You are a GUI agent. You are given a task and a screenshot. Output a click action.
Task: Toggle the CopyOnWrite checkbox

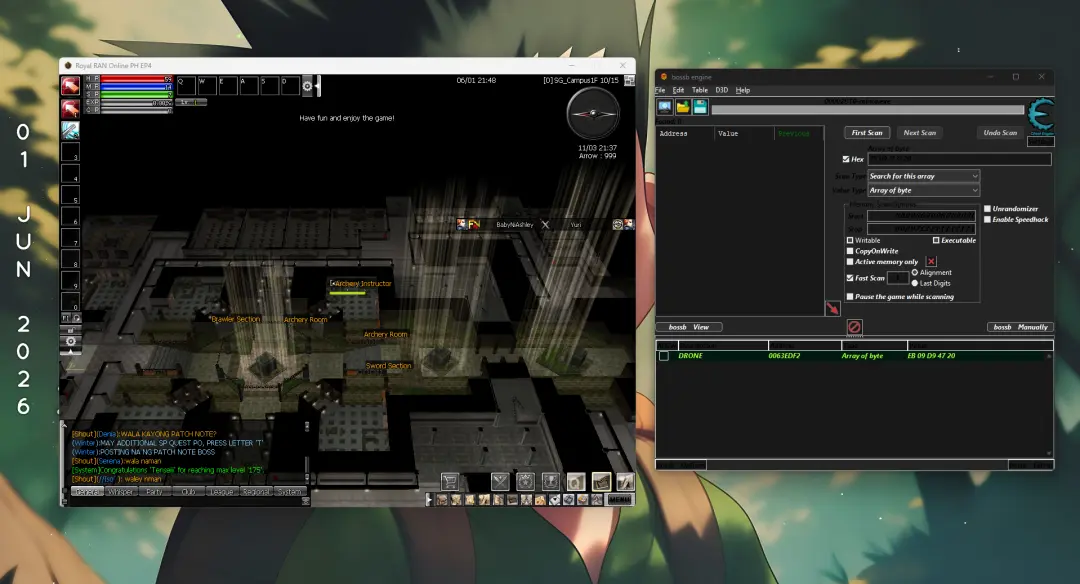(850, 251)
